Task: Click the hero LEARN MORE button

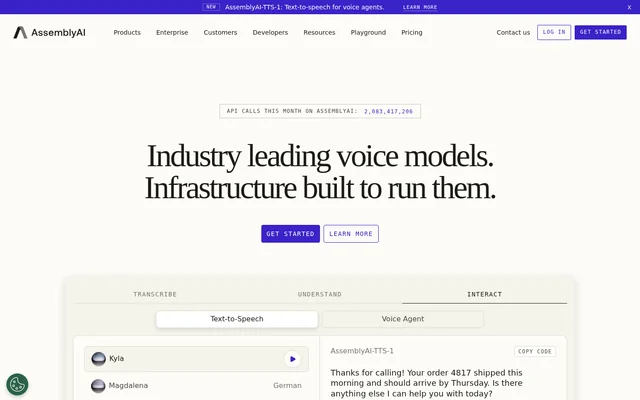Action: coord(351,233)
